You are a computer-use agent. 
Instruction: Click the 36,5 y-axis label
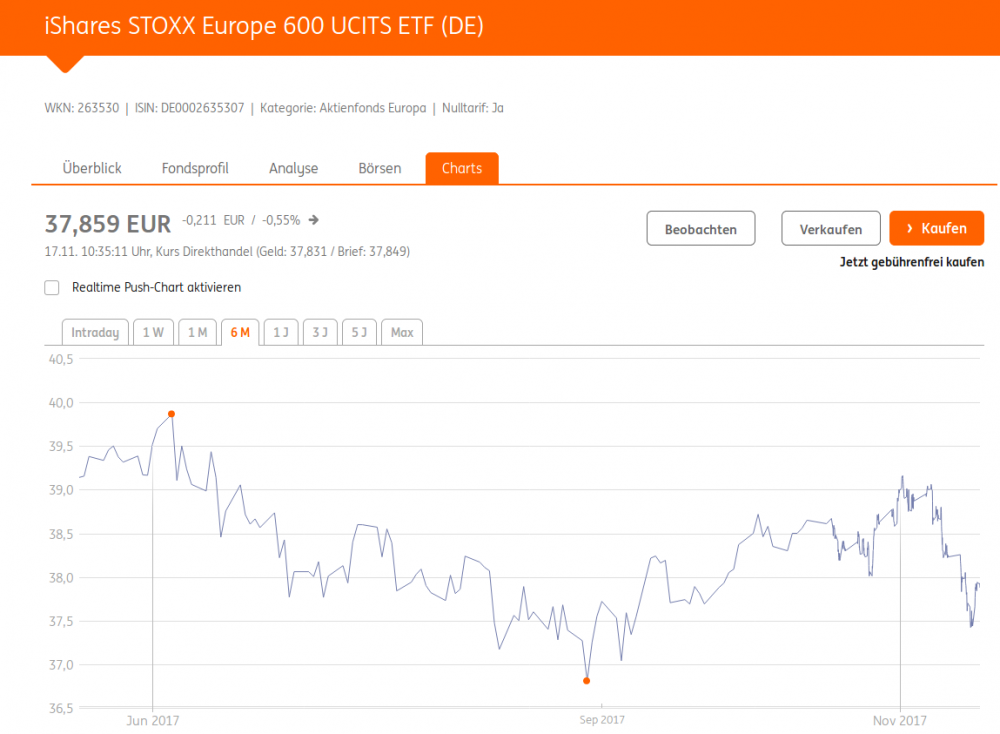(x=61, y=708)
